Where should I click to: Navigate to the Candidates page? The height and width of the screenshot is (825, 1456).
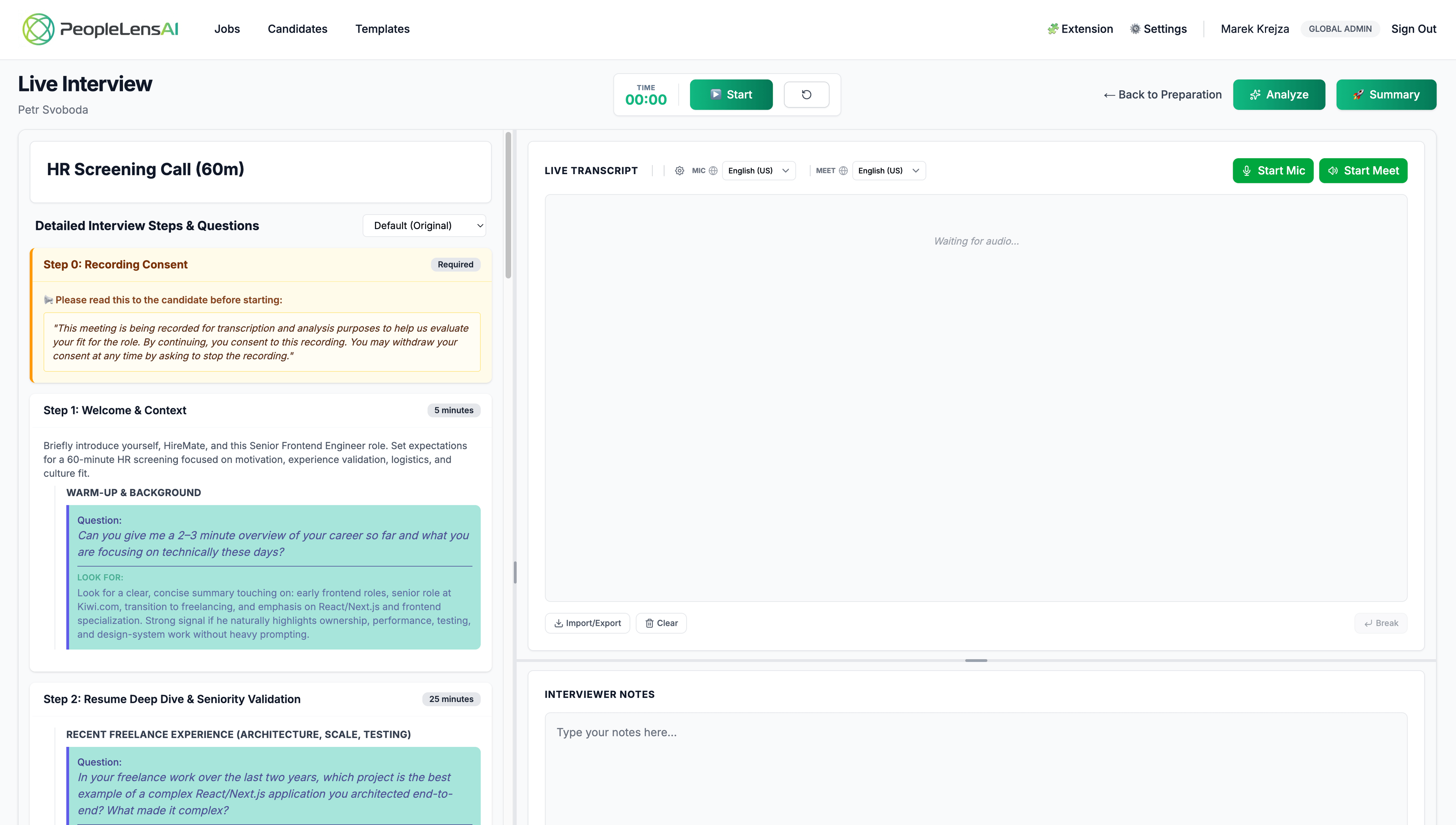pos(297,29)
